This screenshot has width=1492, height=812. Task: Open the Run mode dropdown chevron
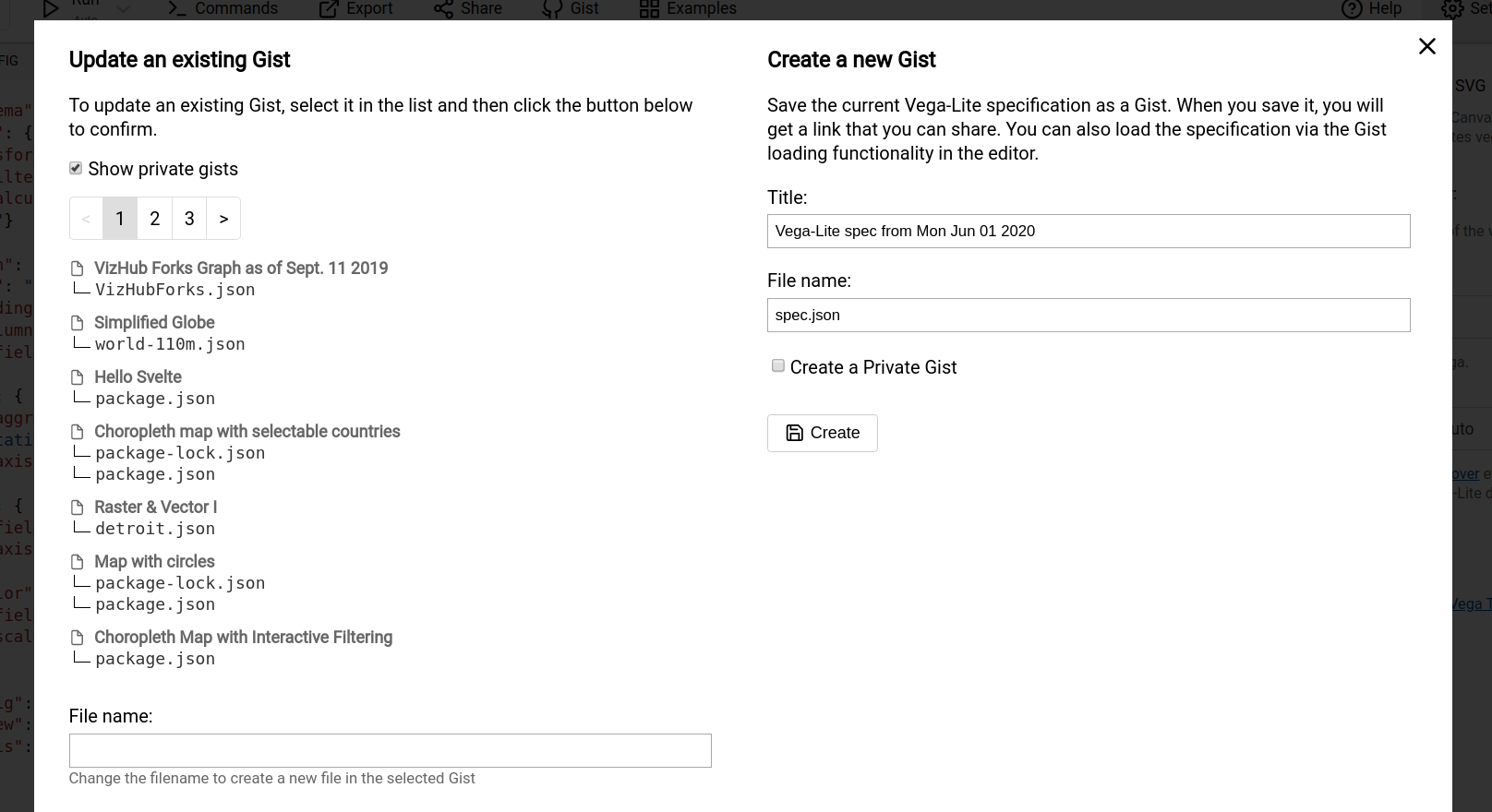(x=125, y=6)
